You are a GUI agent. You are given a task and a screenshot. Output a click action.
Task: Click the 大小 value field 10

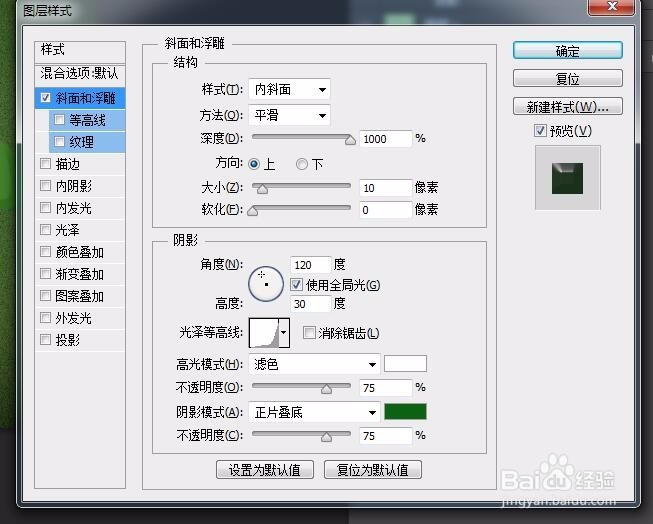[x=386, y=188]
